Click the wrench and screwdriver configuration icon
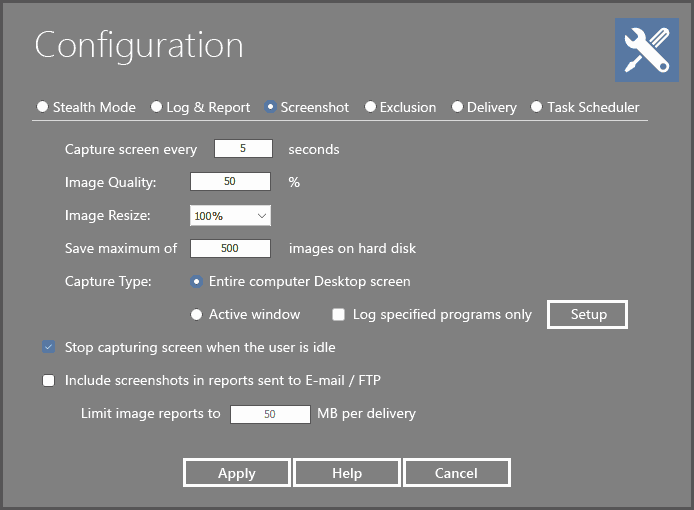694x510 pixels. (x=645, y=51)
